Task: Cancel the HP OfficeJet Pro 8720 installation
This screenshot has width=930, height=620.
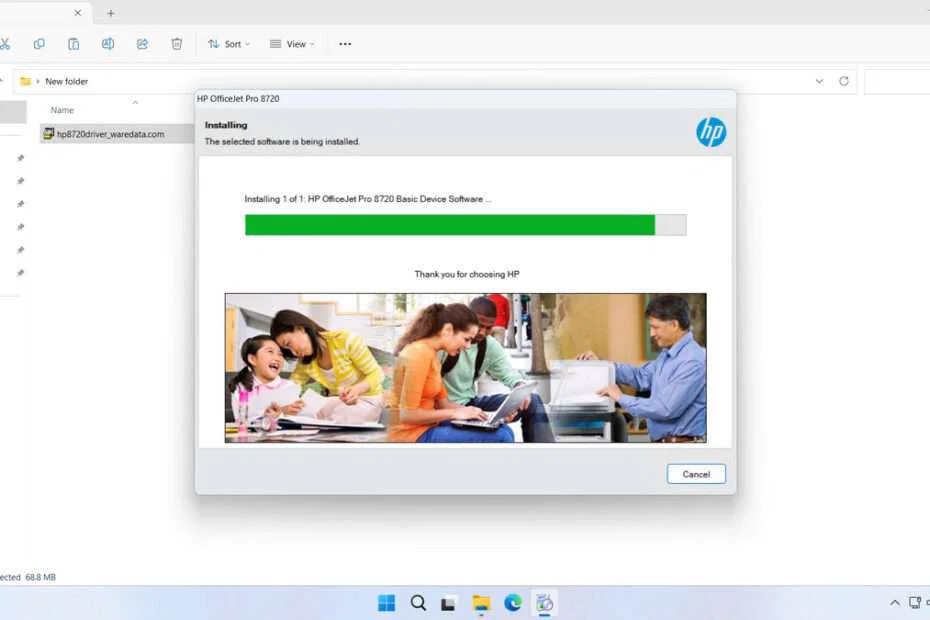Action: pos(696,474)
